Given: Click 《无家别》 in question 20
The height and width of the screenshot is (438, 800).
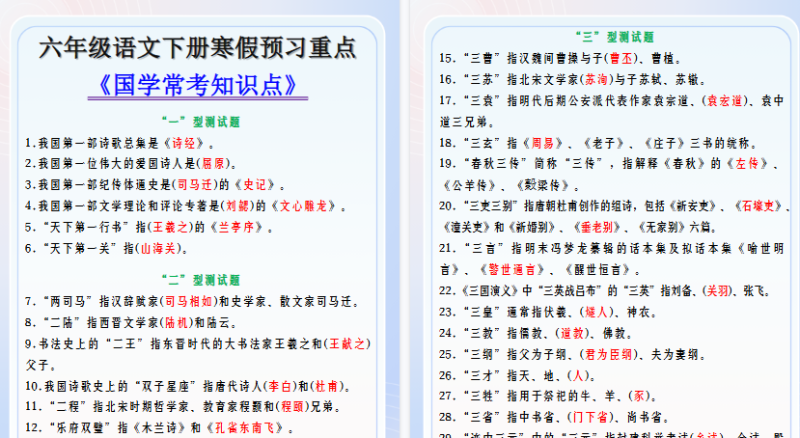Looking at the screenshot, I should click(x=660, y=227).
